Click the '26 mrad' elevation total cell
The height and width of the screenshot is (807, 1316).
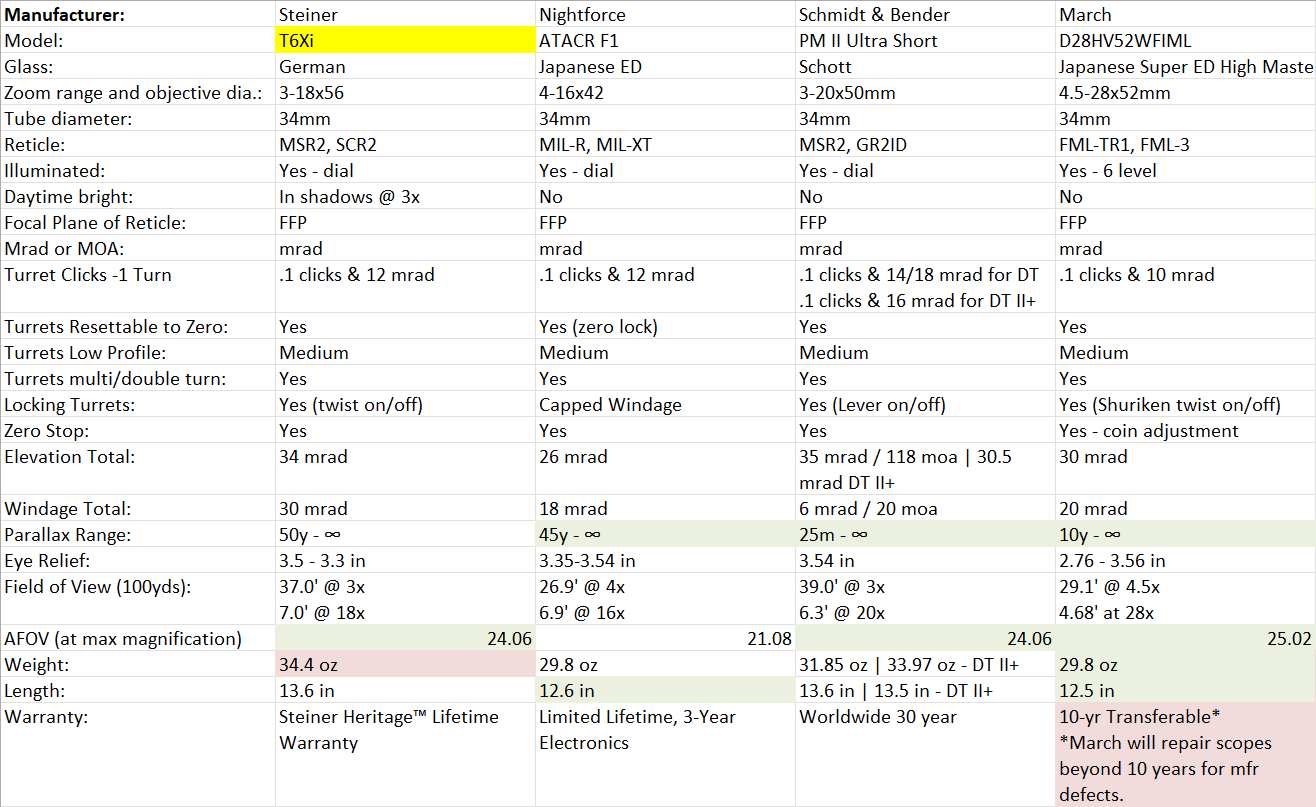pyautogui.click(x=666, y=470)
